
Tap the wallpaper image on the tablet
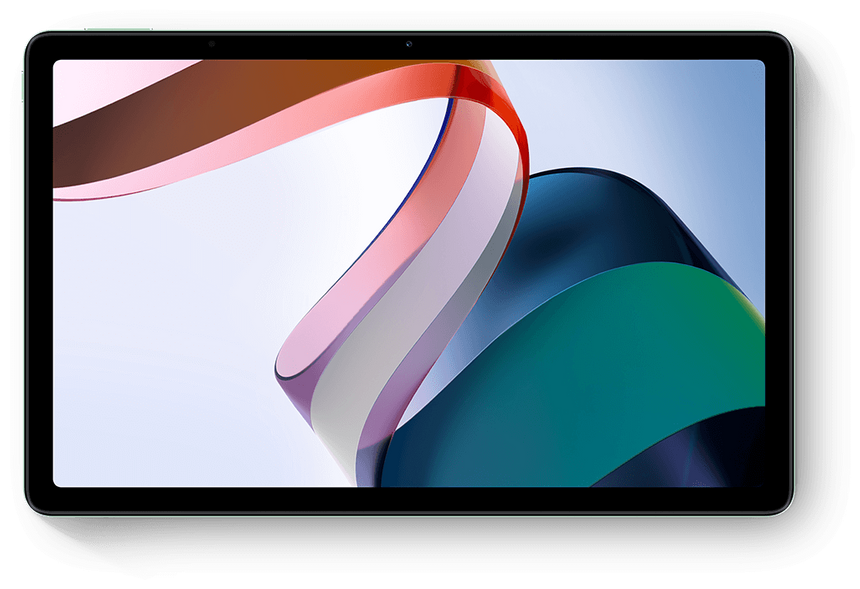(x=409, y=272)
